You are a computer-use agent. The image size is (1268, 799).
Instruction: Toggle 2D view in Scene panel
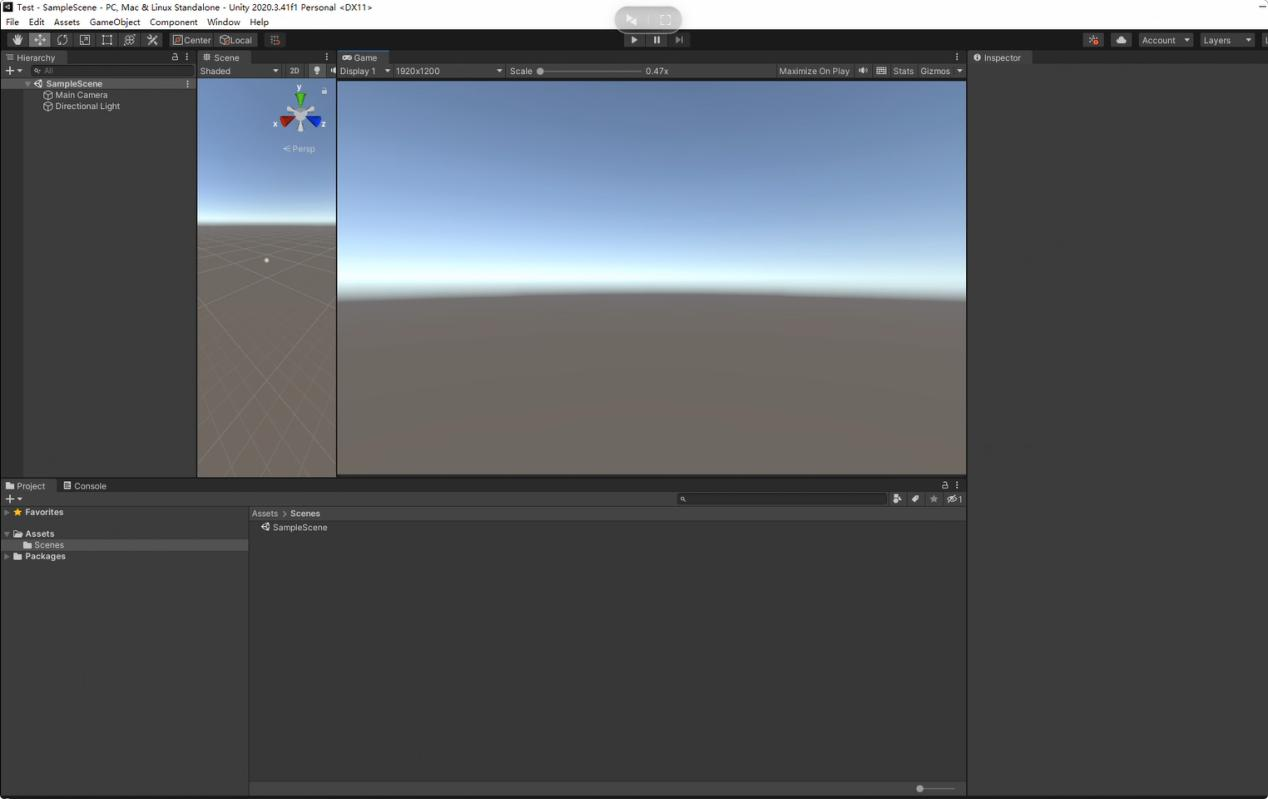(294, 71)
